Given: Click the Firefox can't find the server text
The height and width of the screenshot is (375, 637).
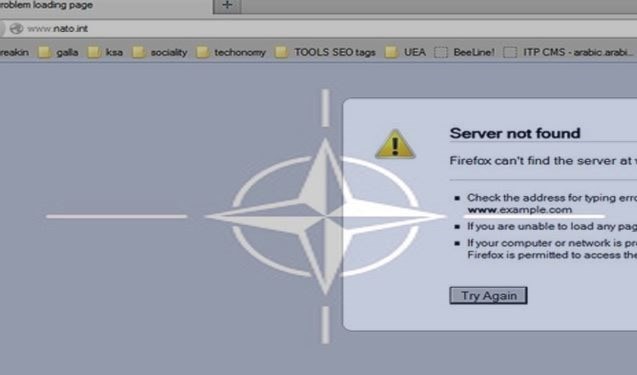Looking at the screenshot, I should [543, 160].
